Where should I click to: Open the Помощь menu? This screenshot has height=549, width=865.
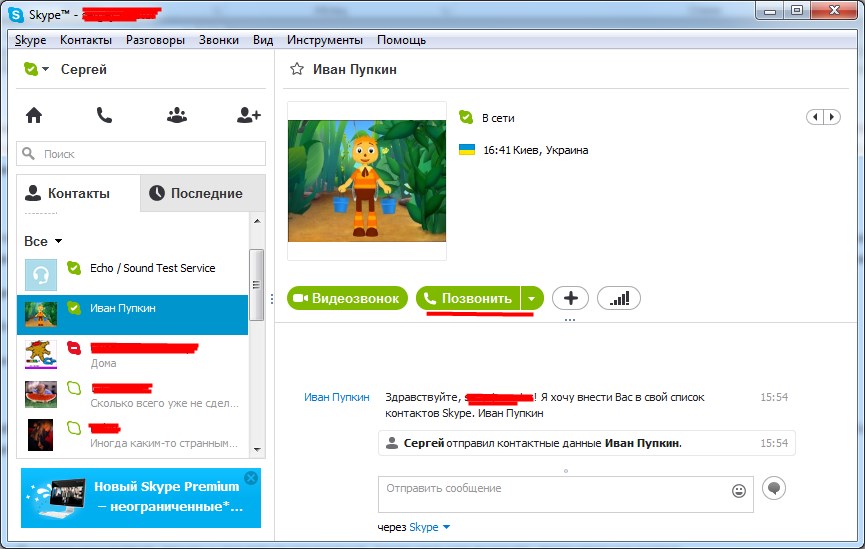(x=402, y=40)
